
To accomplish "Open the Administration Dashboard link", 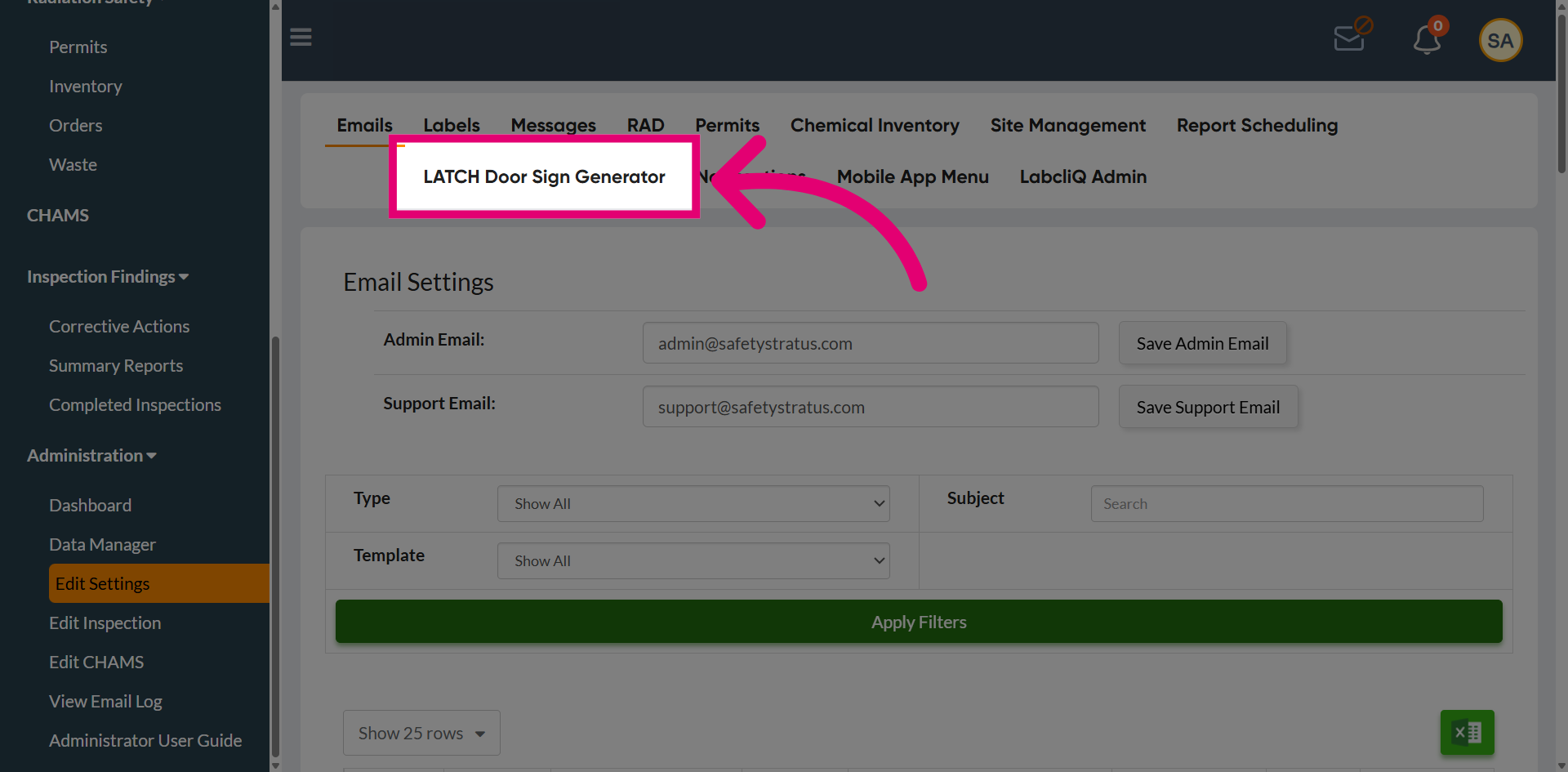I will pos(90,506).
